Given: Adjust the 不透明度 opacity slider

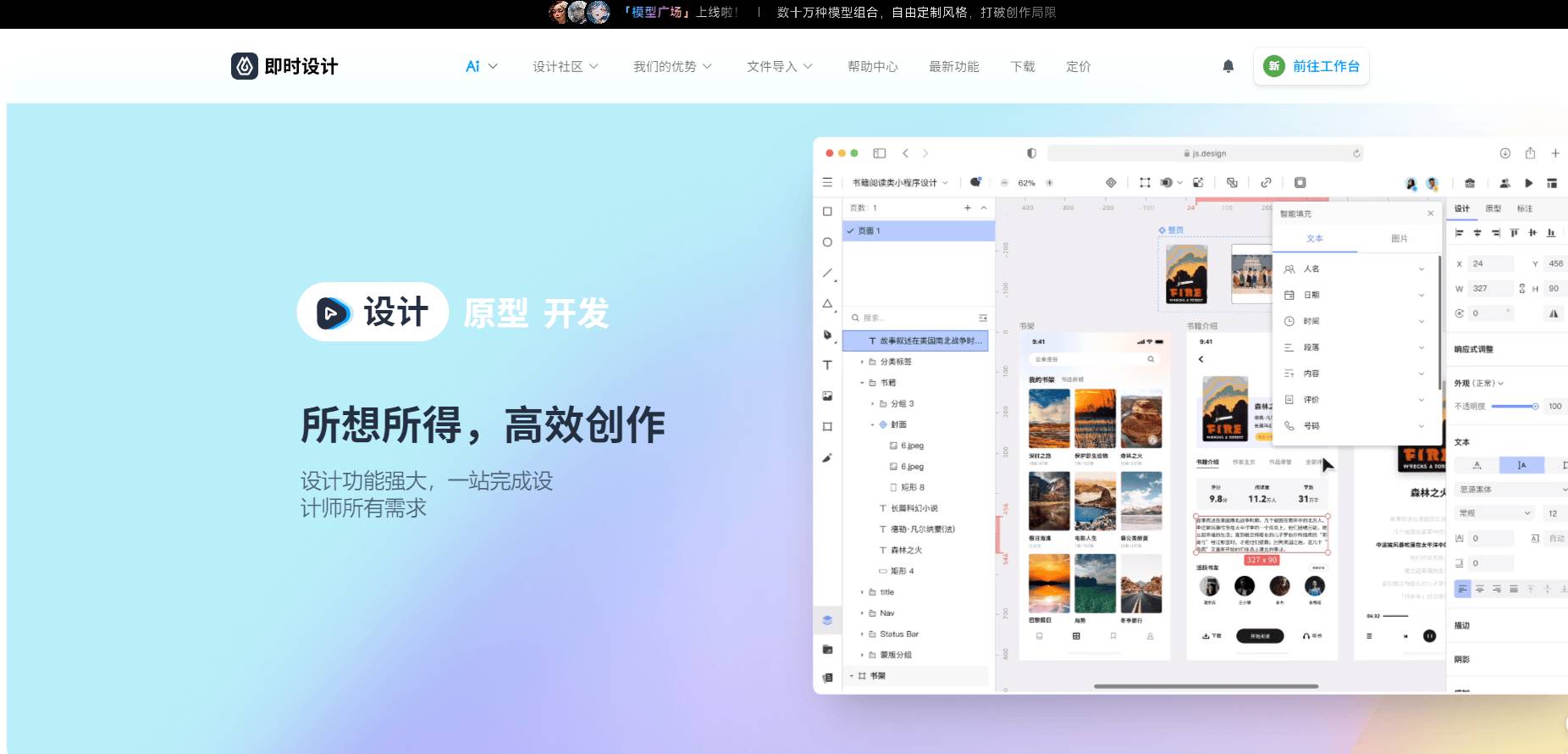Looking at the screenshot, I should click(x=1515, y=407).
